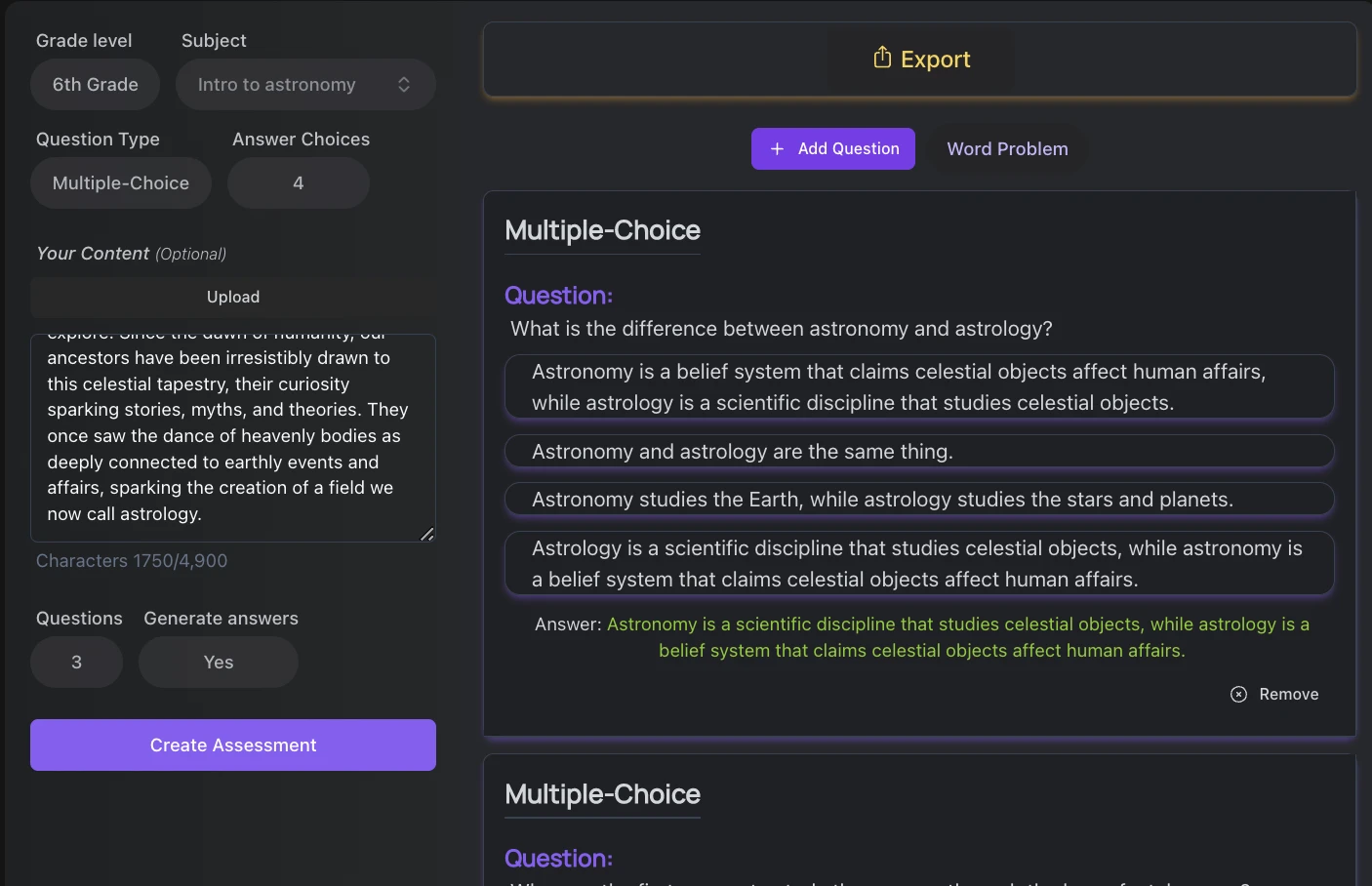Click the Add Question button
Viewport: 1372px width, 886px height.
833,148
